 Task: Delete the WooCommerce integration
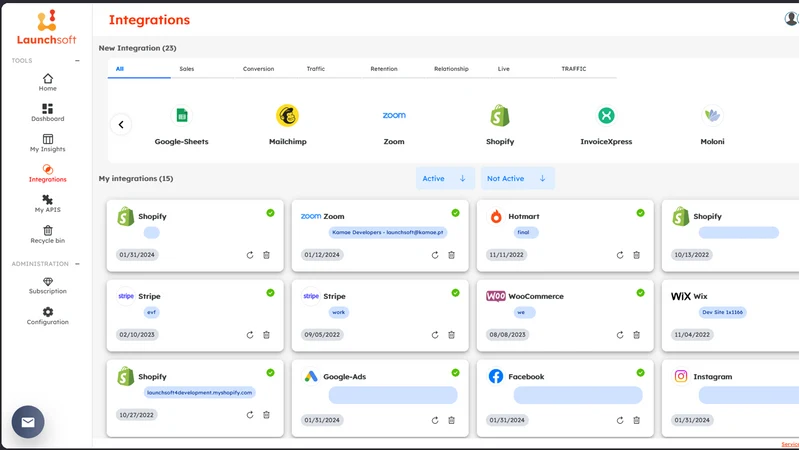637,335
